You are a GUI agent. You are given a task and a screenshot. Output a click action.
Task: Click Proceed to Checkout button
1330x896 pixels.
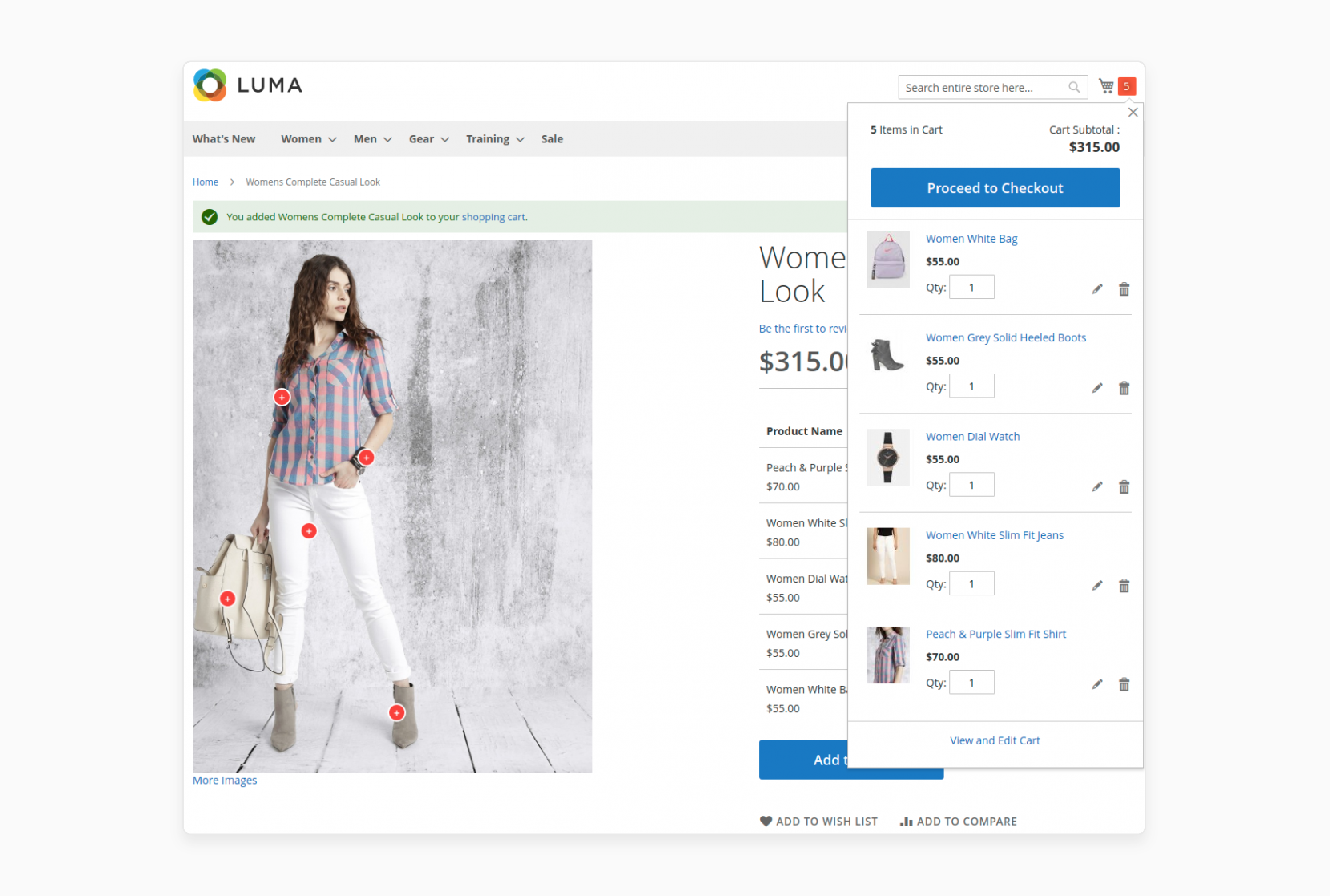pos(995,187)
